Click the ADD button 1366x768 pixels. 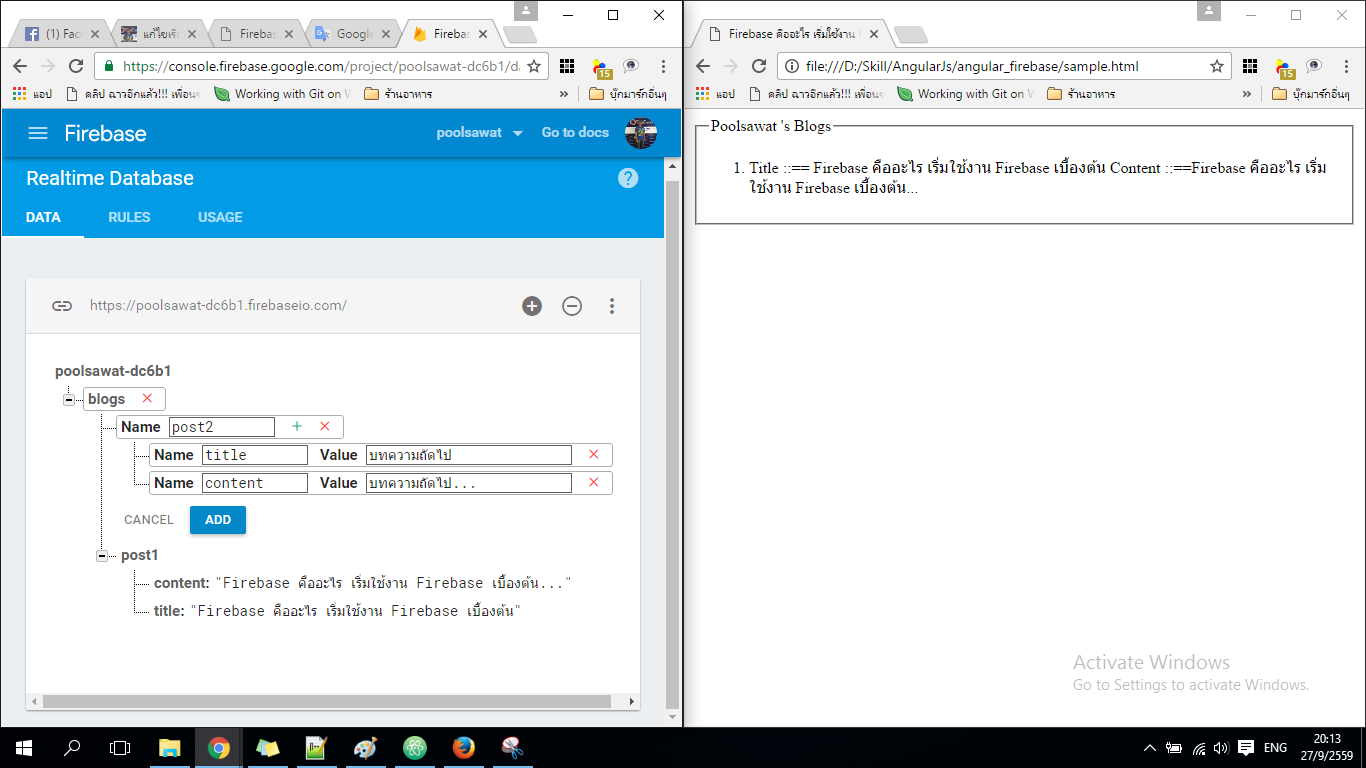[218, 520]
